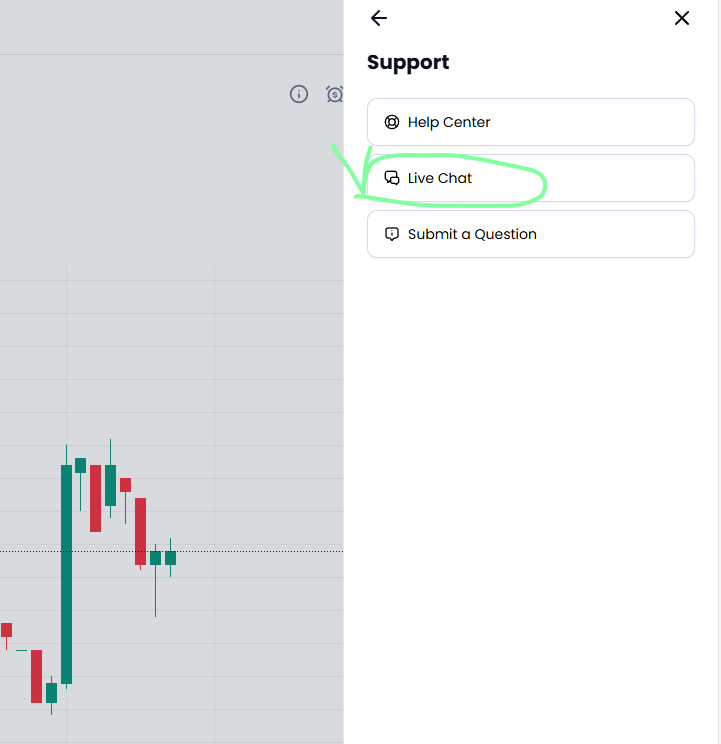Viewport: 721px width, 744px height.
Task: Click the back arrow in Support panel
Action: tap(378, 18)
